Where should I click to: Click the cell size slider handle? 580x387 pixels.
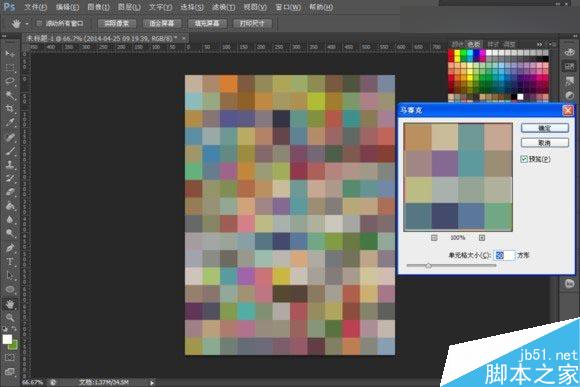tap(428, 265)
